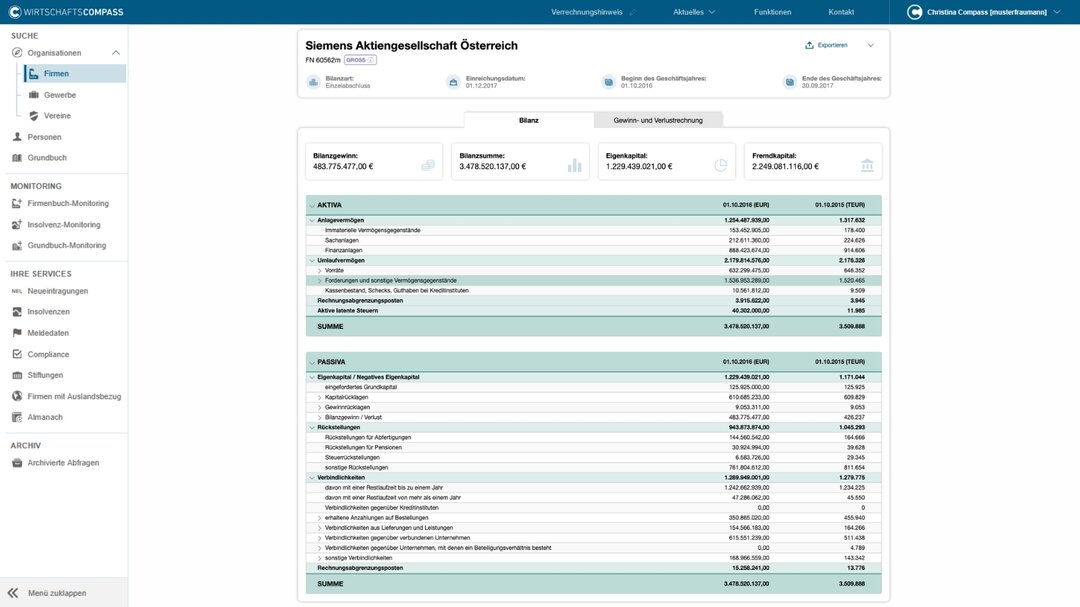
Task: Click Verbindlichkeiten gegenüber Kreditinstituten row label
Action: (382, 508)
